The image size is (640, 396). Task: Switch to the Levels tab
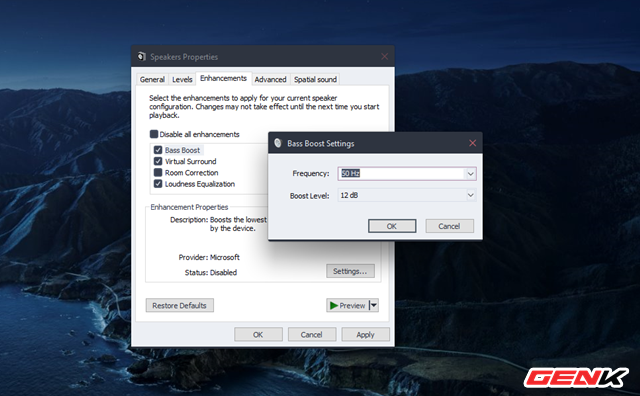pyautogui.click(x=182, y=79)
